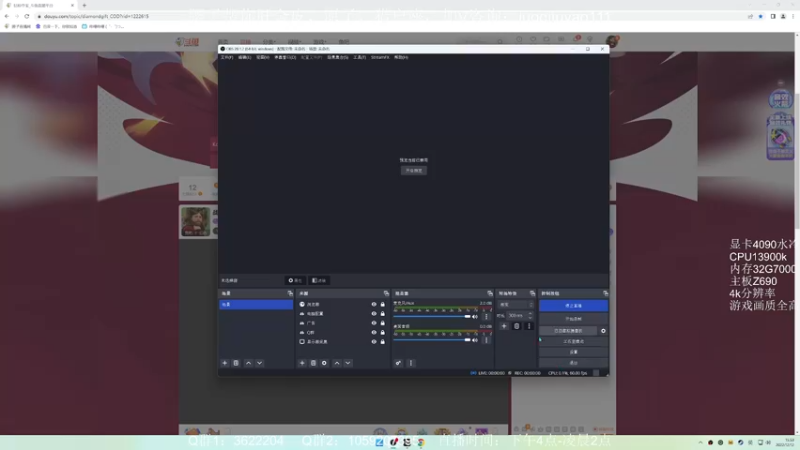Pop out the Scene Transitions dock
Screen dimensions: 800x450
click(x=532, y=293)
